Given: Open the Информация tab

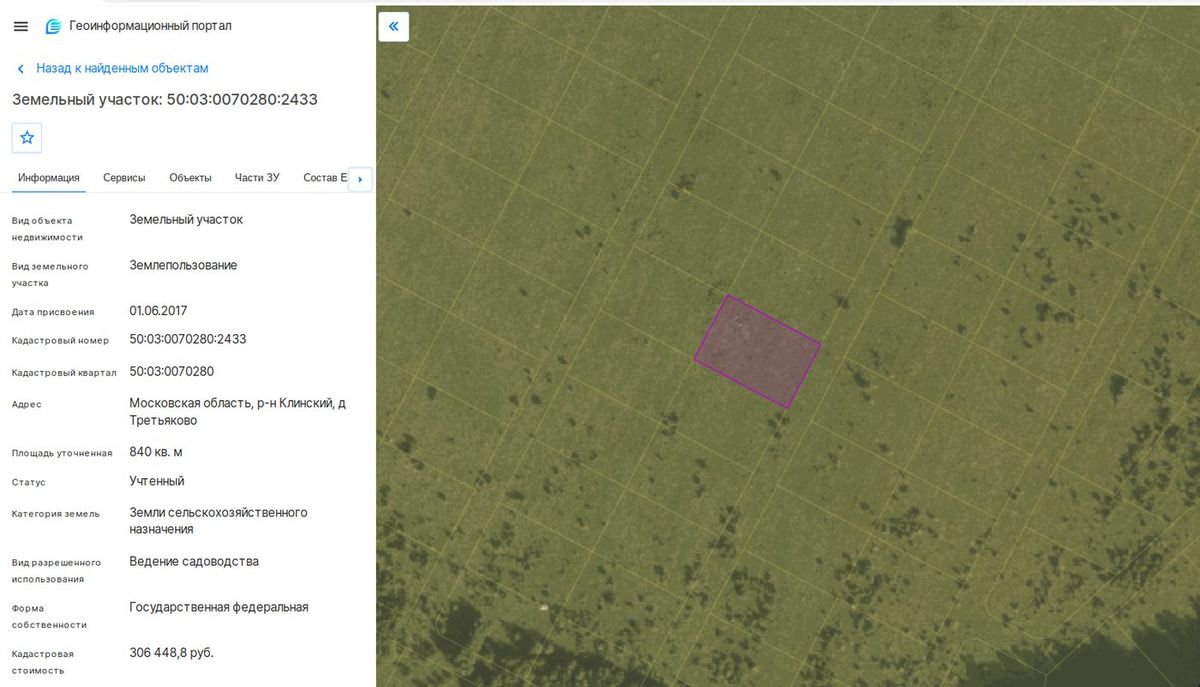Looking at the screenshot, I should coord(49,178).
